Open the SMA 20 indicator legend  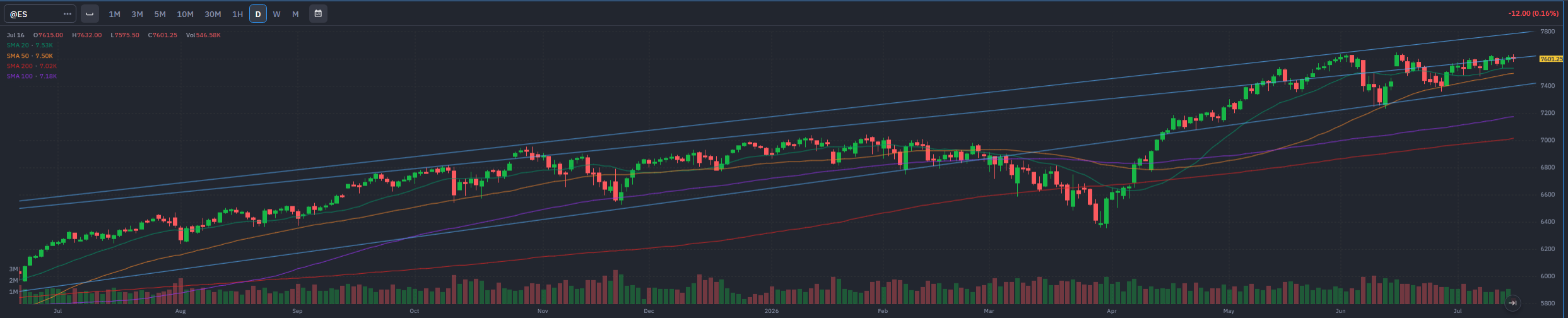[x=30, y=45]
